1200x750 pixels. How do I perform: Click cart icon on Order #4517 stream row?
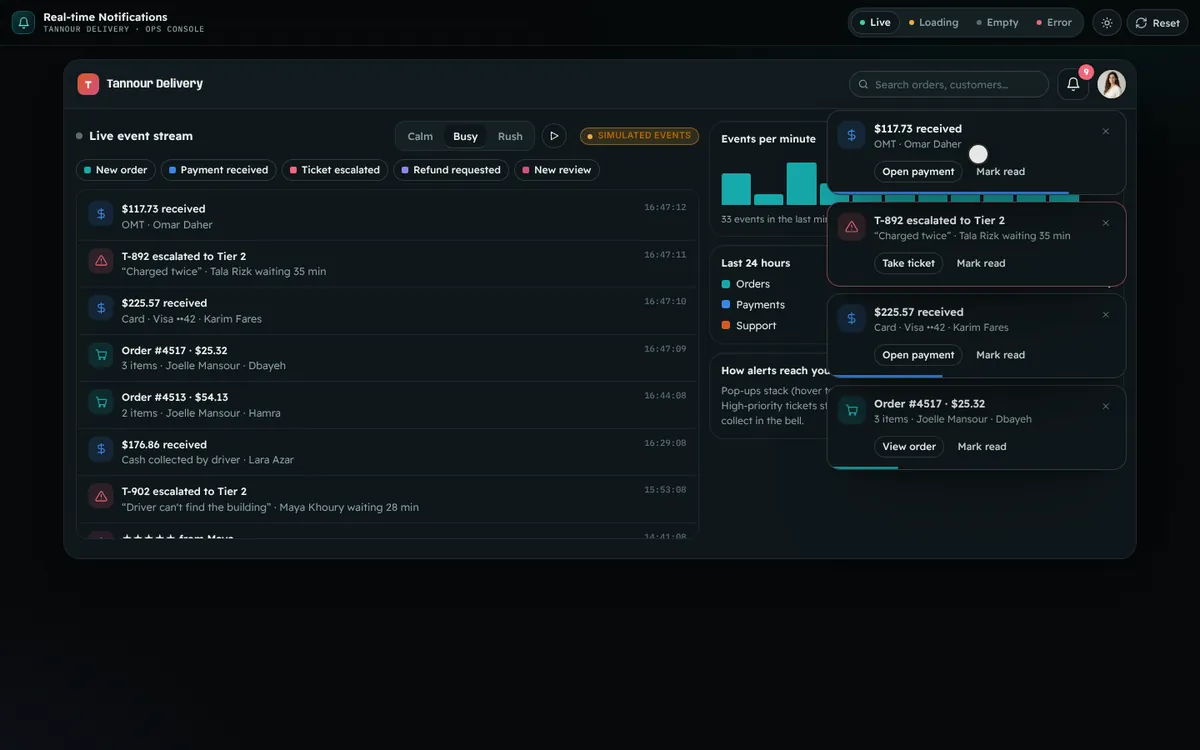[x=101, y=355]
